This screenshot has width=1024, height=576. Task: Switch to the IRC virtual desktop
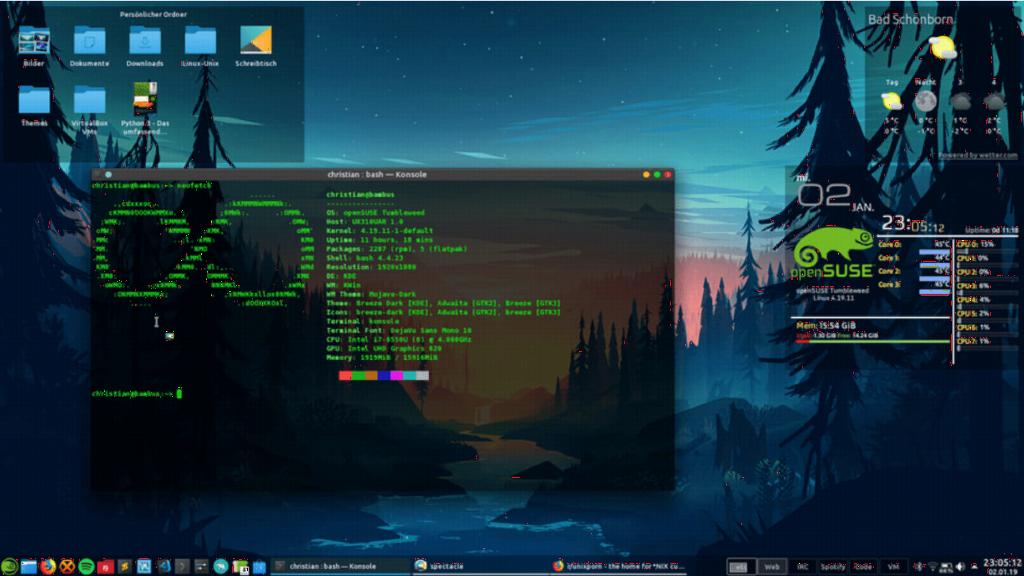point(803,567)
